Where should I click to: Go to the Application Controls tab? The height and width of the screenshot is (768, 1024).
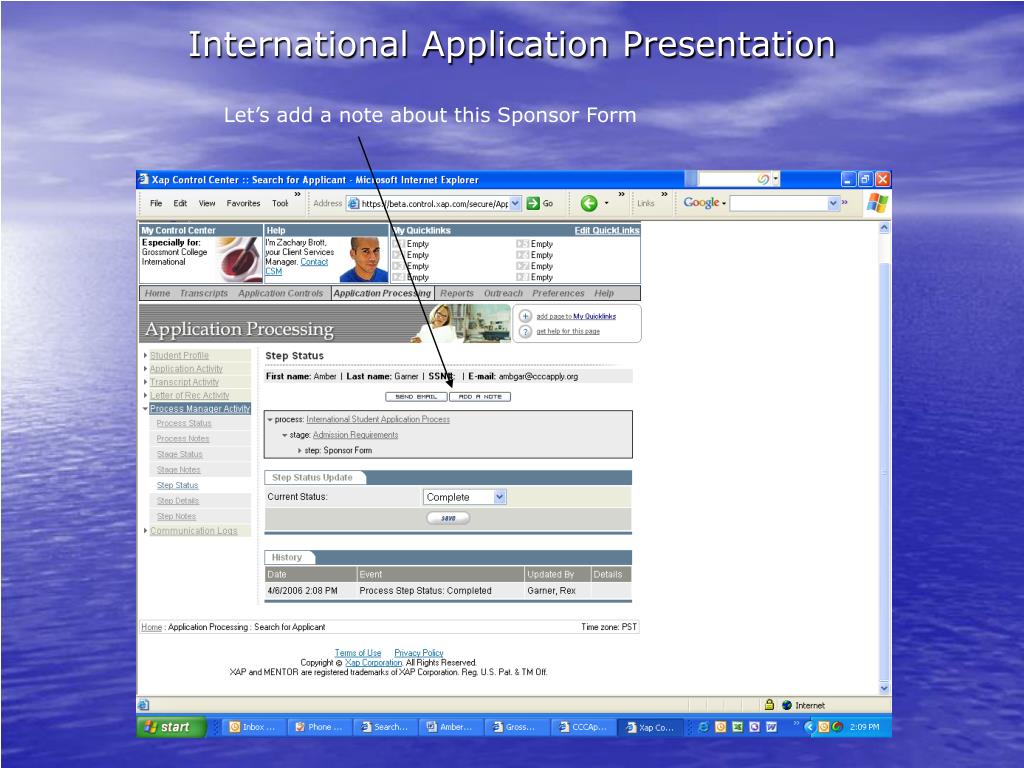pyautogui.click(x=281, y=293)
